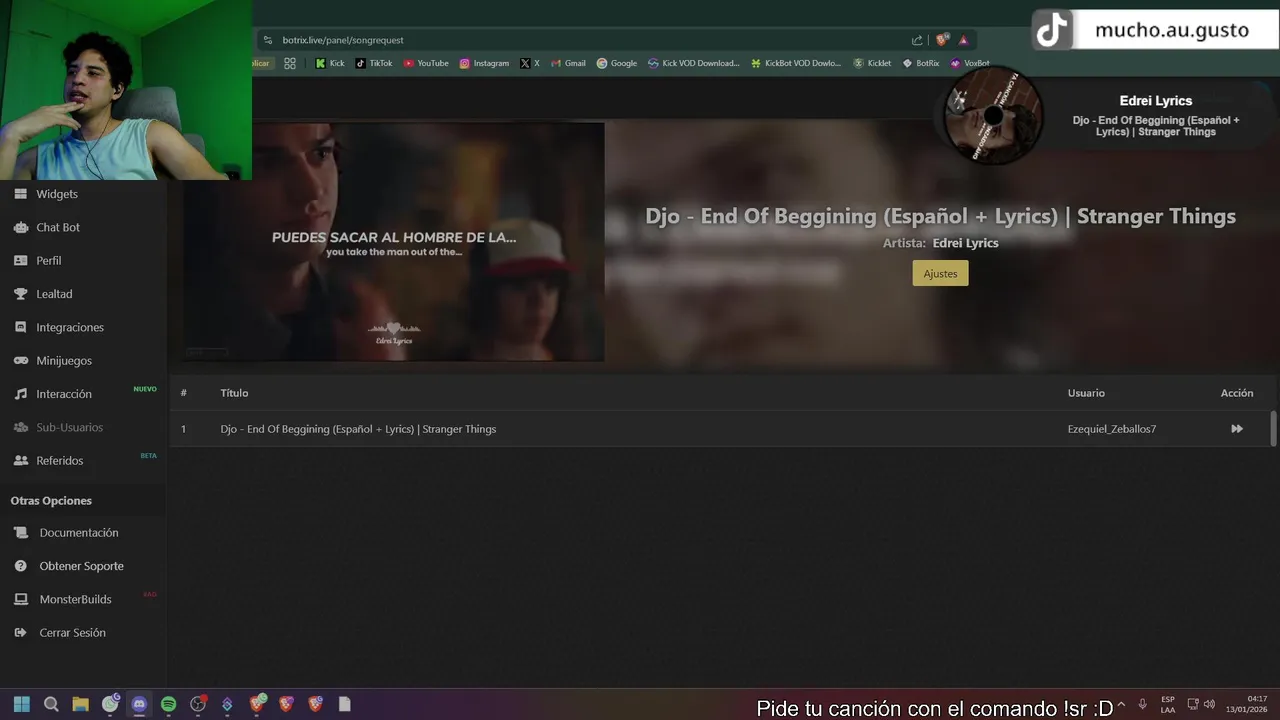Show hidden system tray icons
This screenshot has width=1280, height=720.
point(1121,704)
